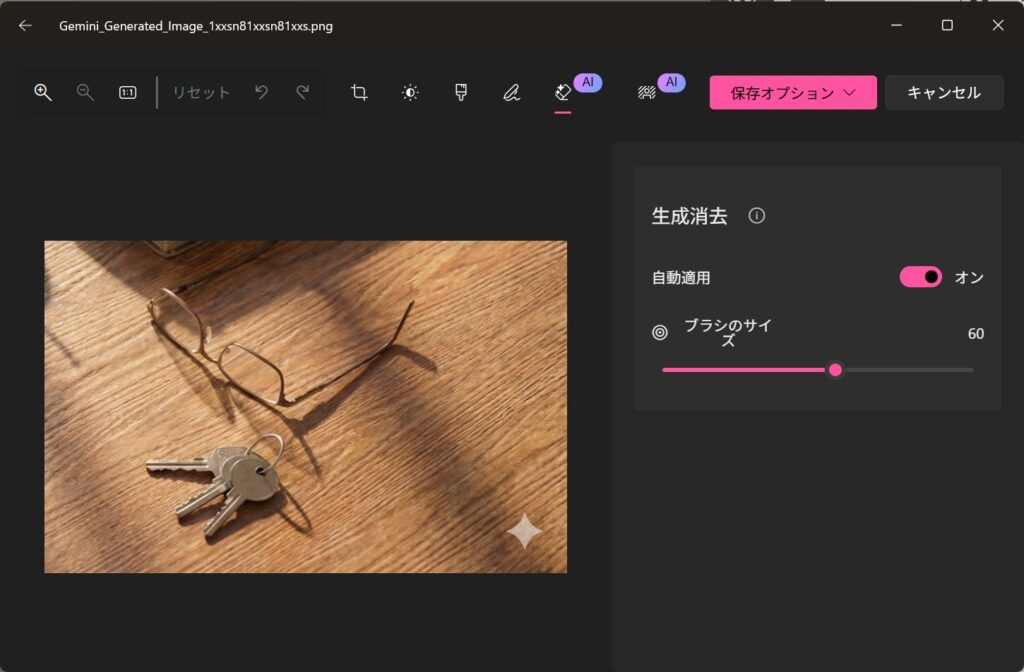Expand the 保存オプション dropdown

point(793,92)
